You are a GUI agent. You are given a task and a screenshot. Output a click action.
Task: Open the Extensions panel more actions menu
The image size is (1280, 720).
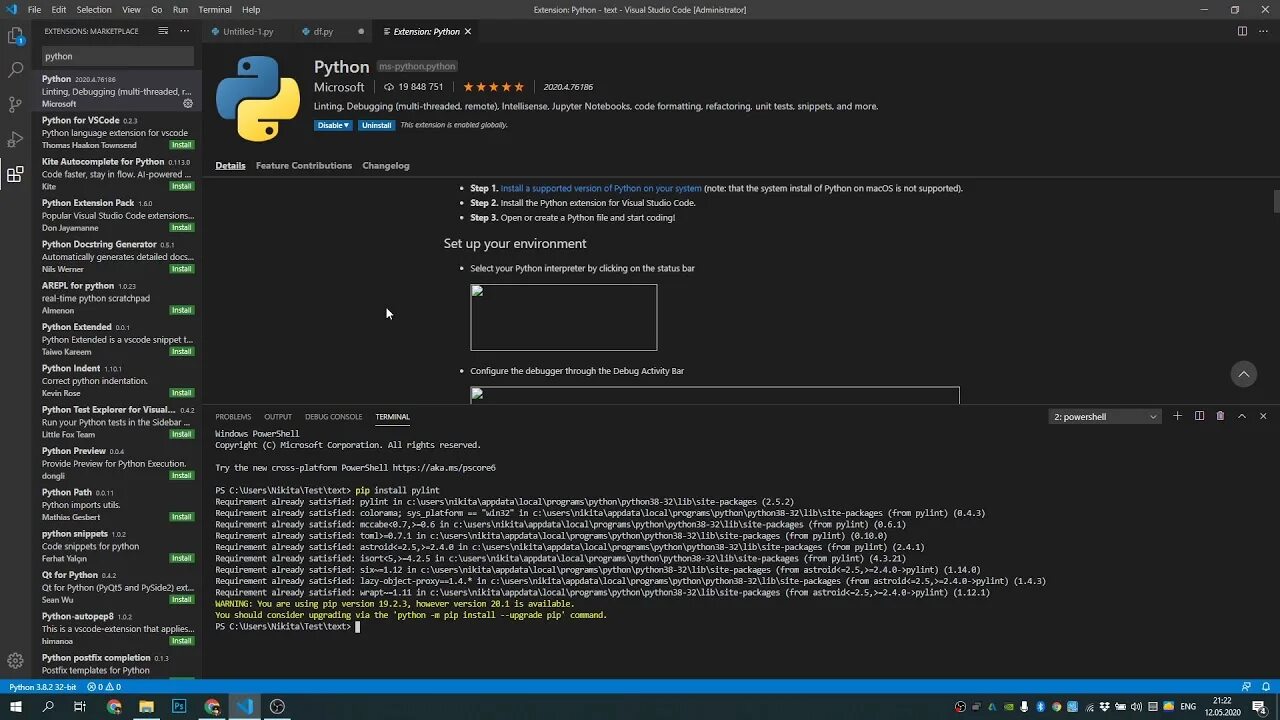[x=184, y=31]
